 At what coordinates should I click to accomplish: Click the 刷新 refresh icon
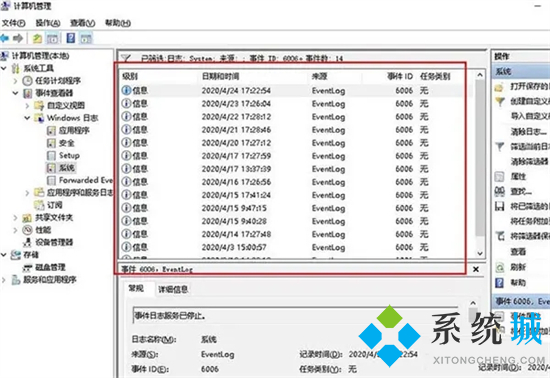click(499, 267)
